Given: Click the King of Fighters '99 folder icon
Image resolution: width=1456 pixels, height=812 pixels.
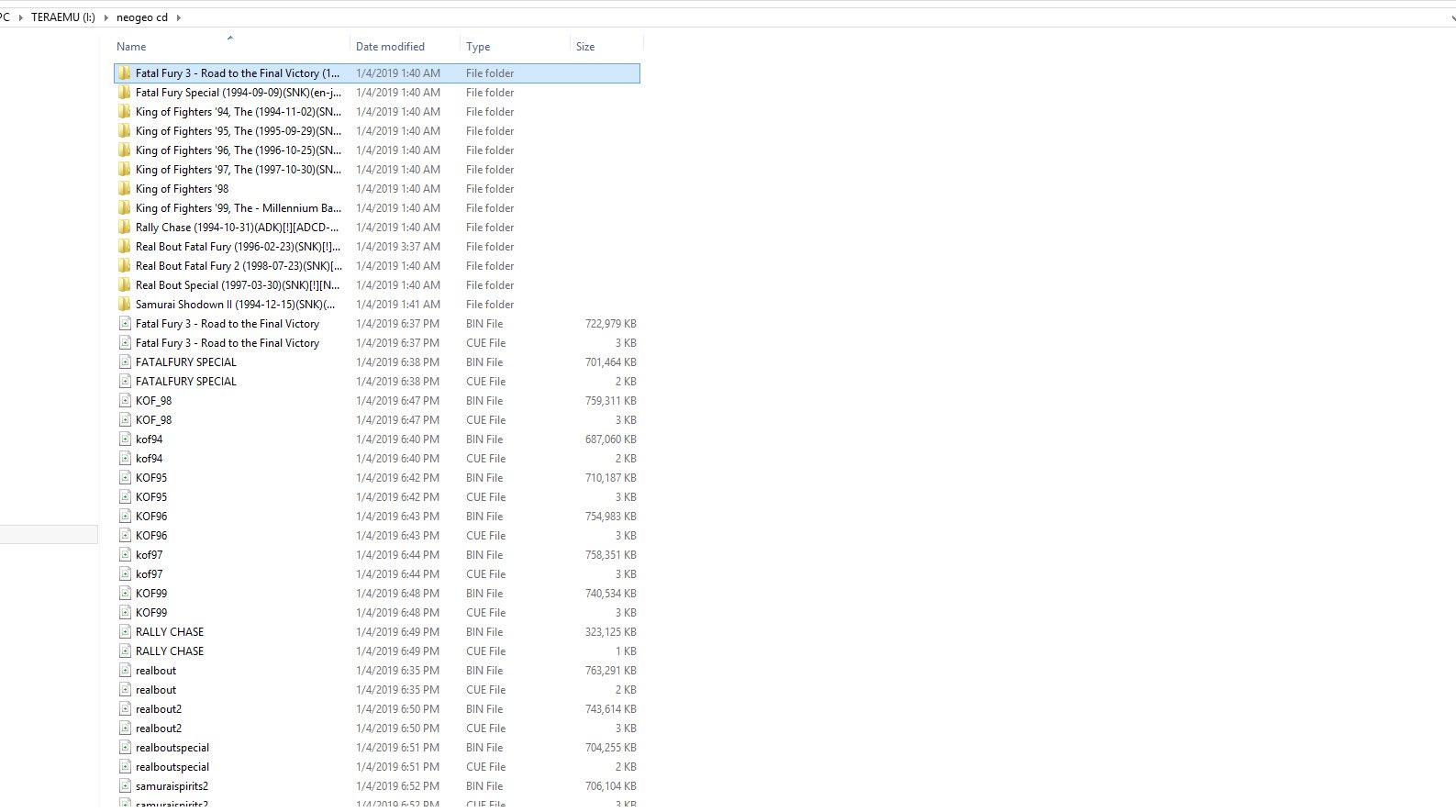Looking at the screenshot, I should point(124,208).
